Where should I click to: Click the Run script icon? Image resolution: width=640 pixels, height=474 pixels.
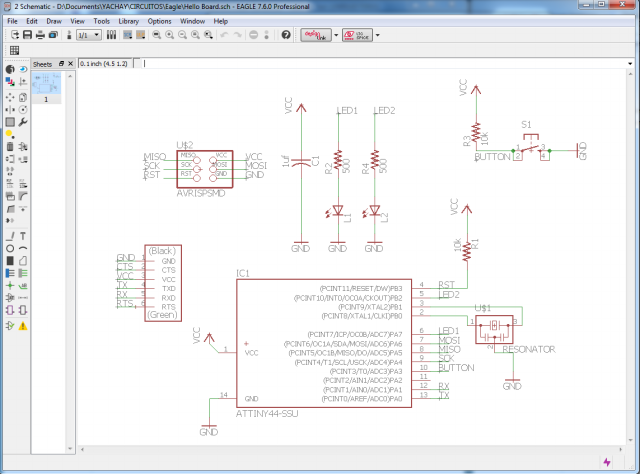coord(127,35)
